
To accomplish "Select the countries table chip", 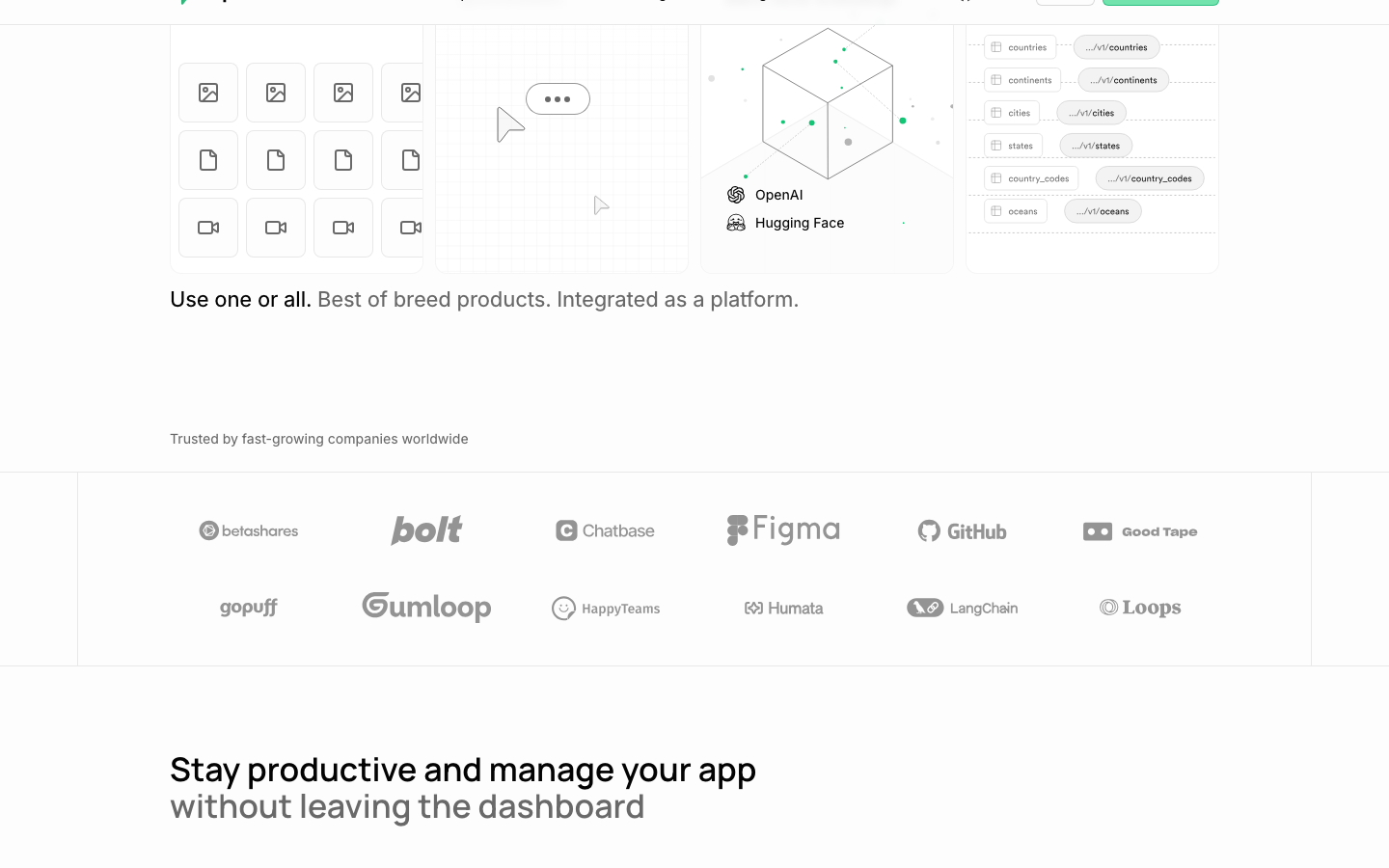I will click(1020, 47).
